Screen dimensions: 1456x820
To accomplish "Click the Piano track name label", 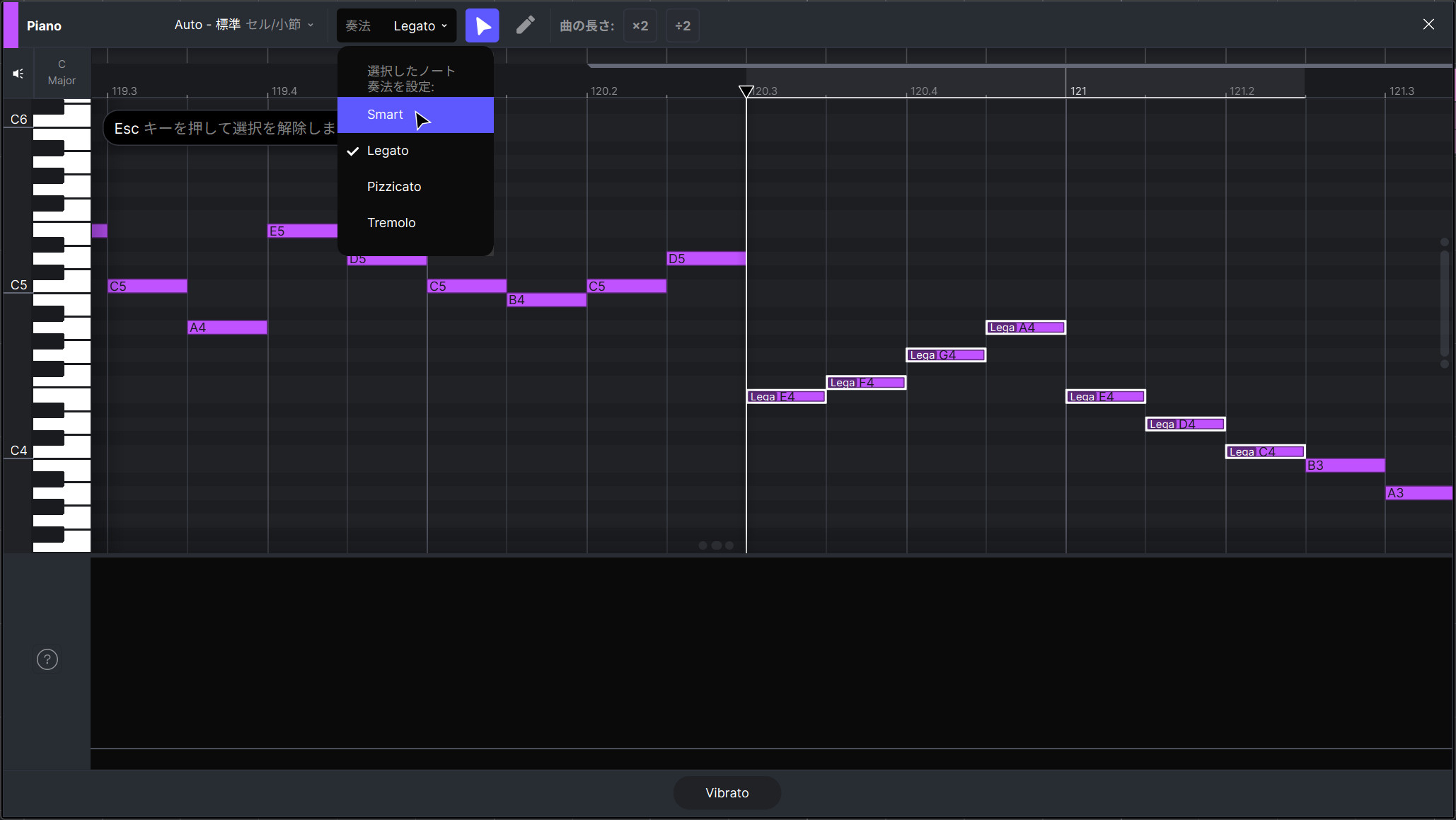I will pyautogui.click(x=44, y=26).
